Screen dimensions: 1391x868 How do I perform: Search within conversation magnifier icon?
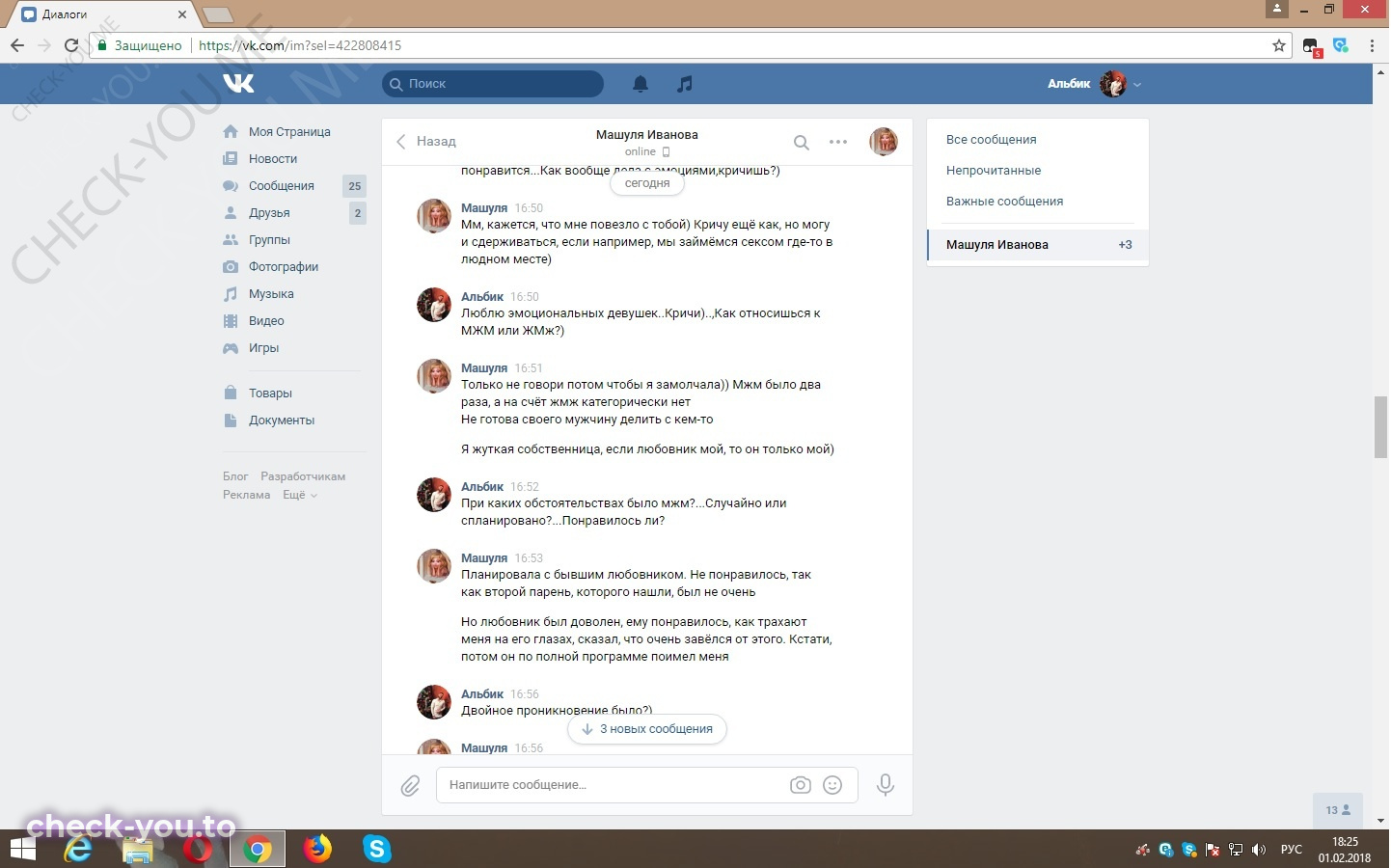[x=802, y=142]
